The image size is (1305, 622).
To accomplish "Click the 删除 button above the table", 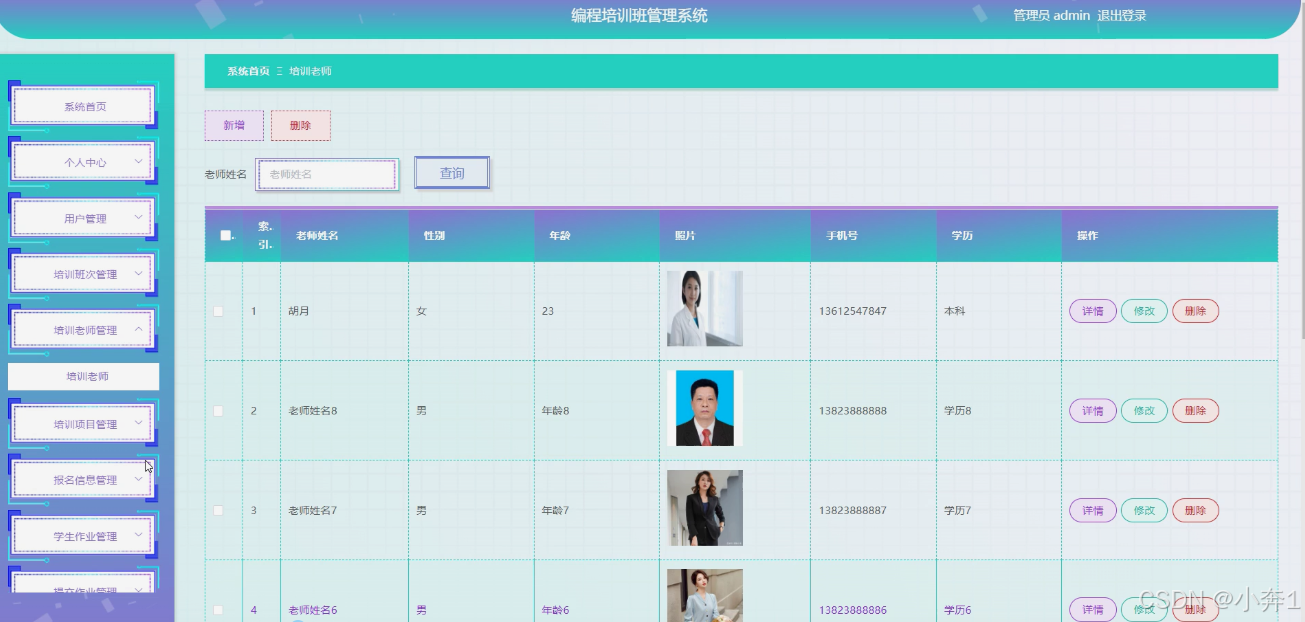I will [300, 125].
